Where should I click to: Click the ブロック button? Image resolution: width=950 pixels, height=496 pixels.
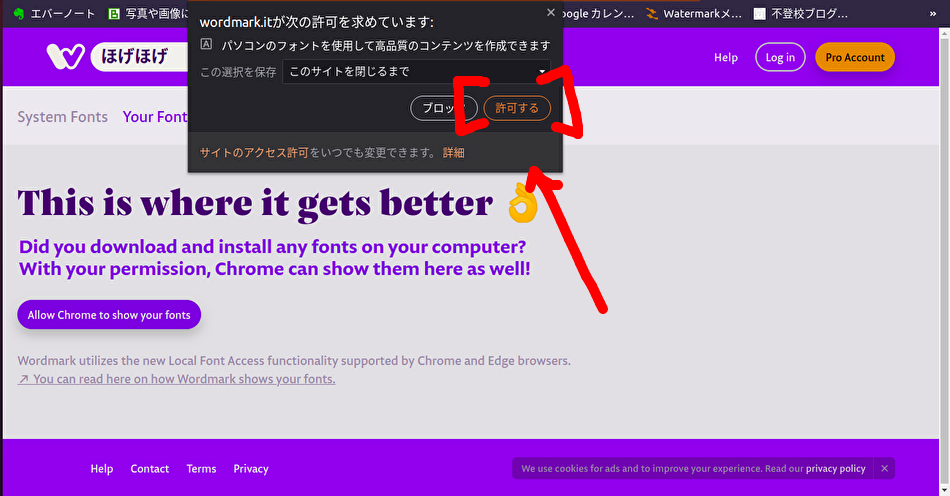(443, 108)
